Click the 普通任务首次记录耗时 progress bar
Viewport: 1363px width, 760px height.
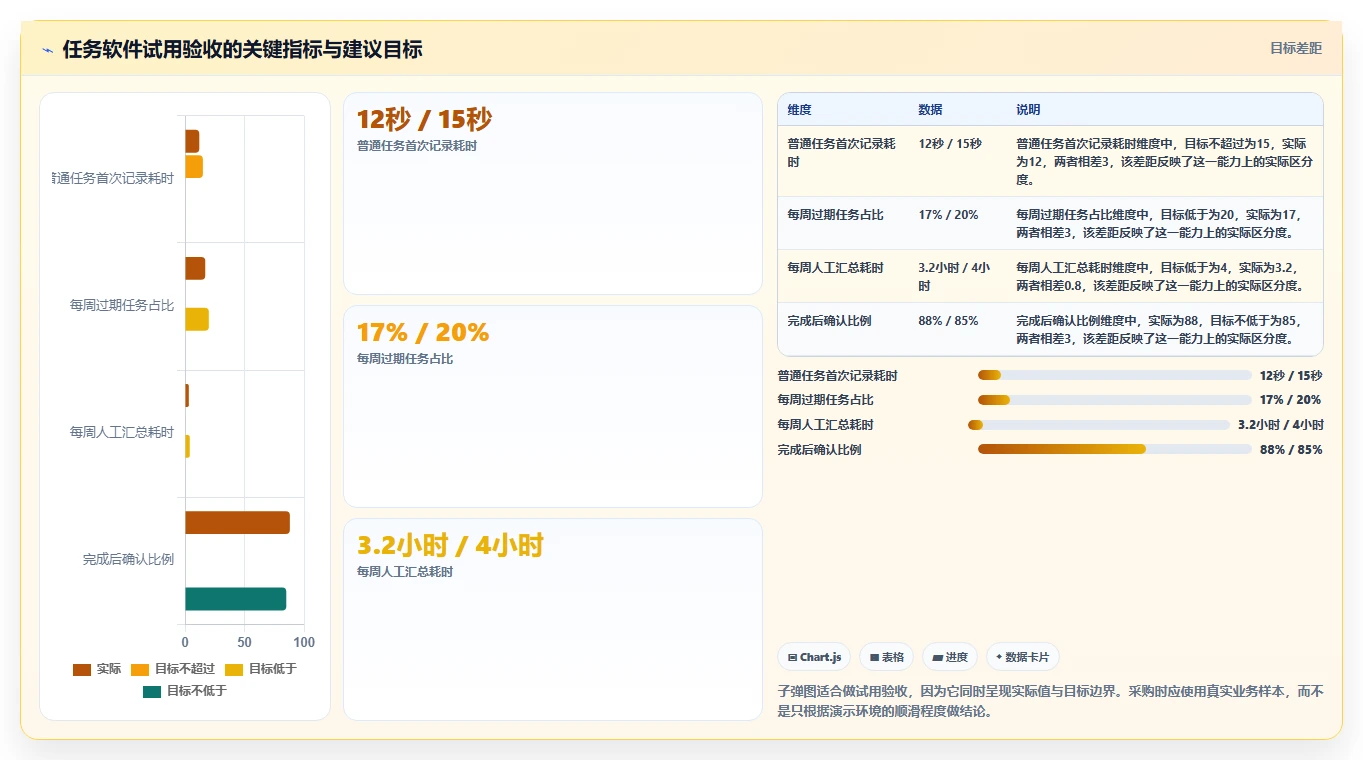pos(1115,375)
